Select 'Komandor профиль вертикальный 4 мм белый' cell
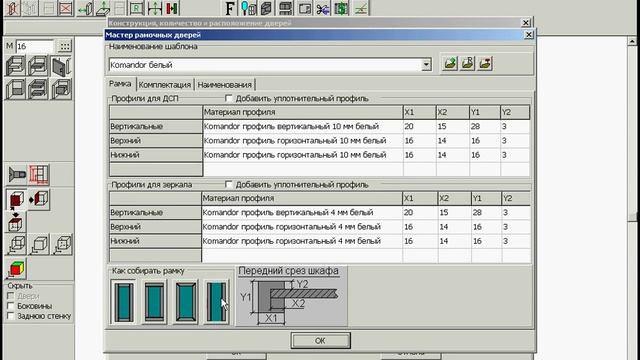Screen dimensions: 640x360 (302, 213)
